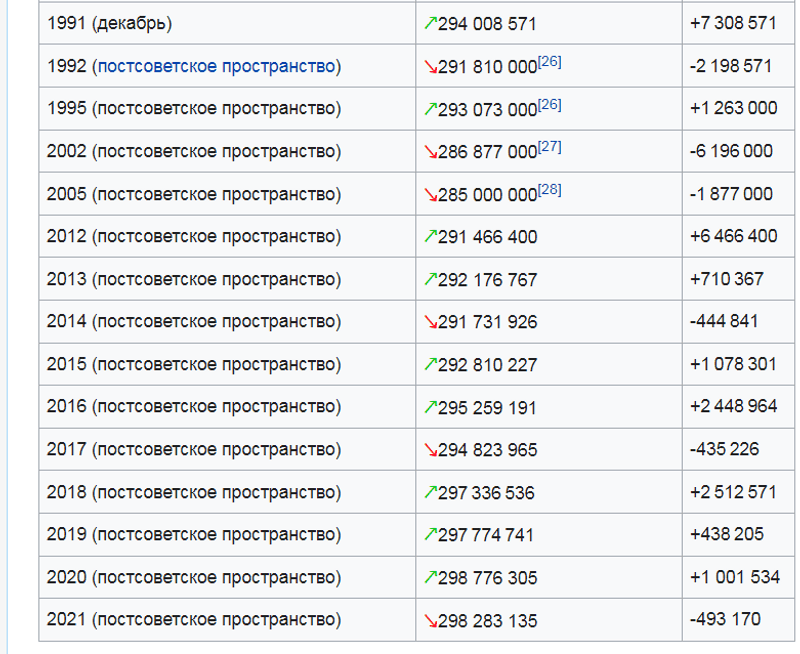Click the green increase arrow for 1991
The height and width of the screenshot is (654, 800).
(431, 23)
